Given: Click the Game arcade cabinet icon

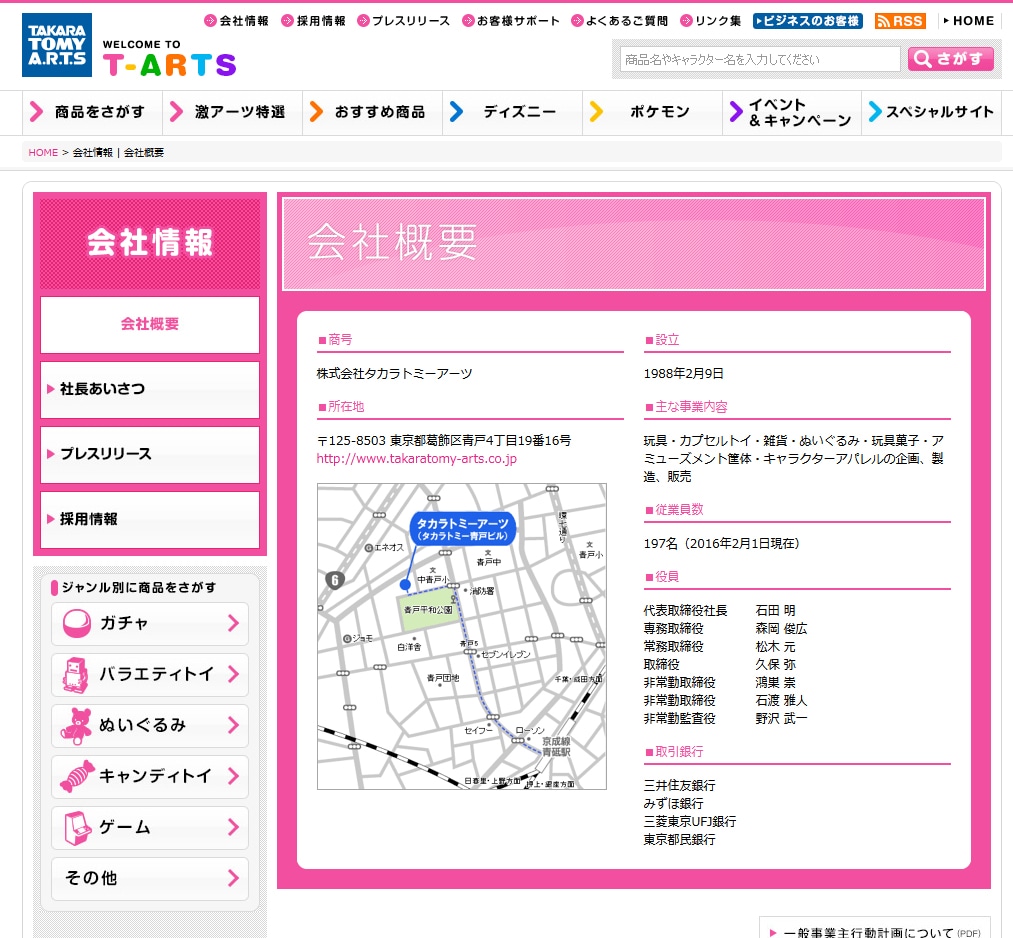Looking at the screenshot, I should pos(77,828).
